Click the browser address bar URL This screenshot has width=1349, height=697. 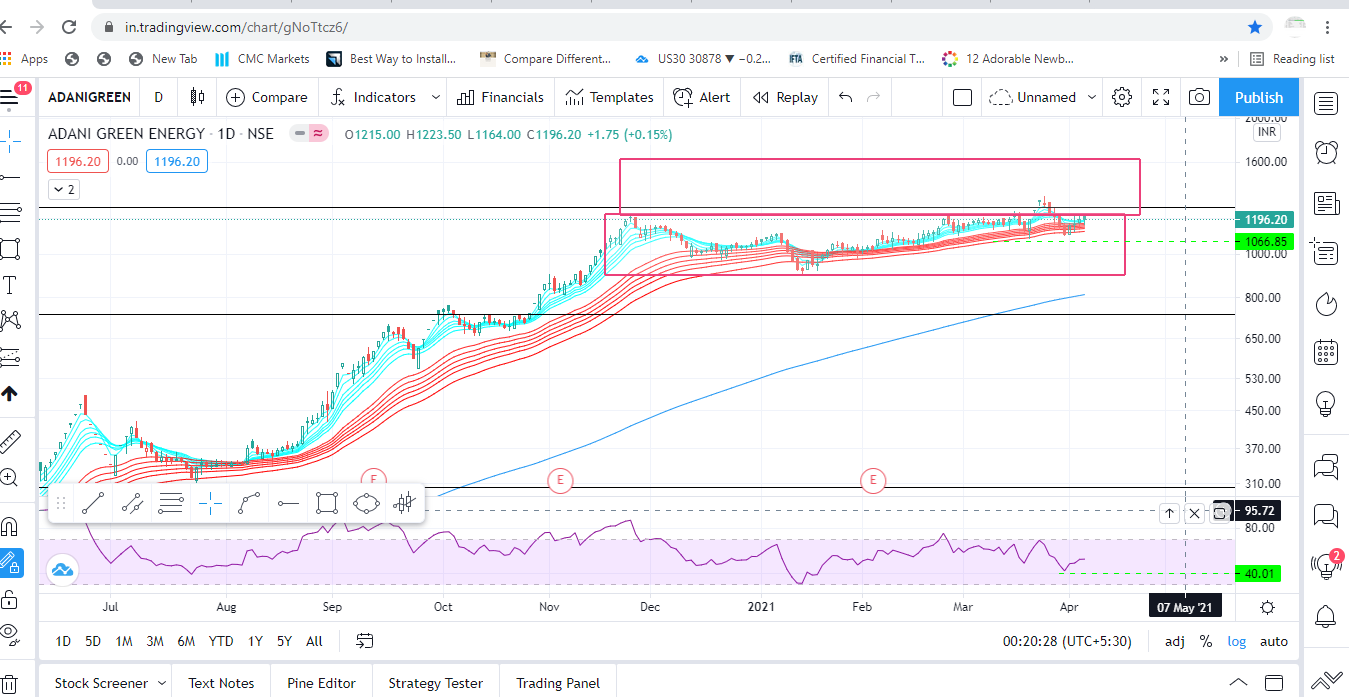[236, 27]
